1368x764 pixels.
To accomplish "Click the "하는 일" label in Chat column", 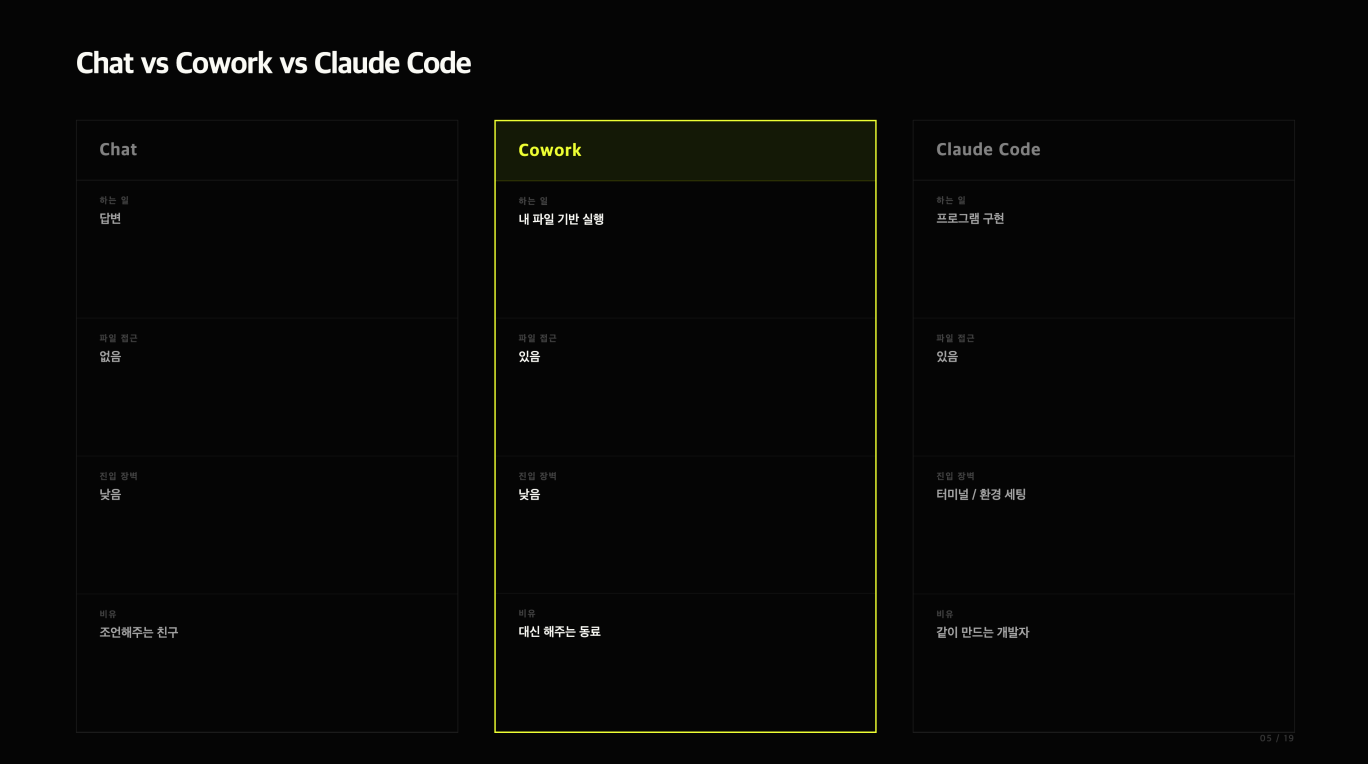I will tap(114, 200).
